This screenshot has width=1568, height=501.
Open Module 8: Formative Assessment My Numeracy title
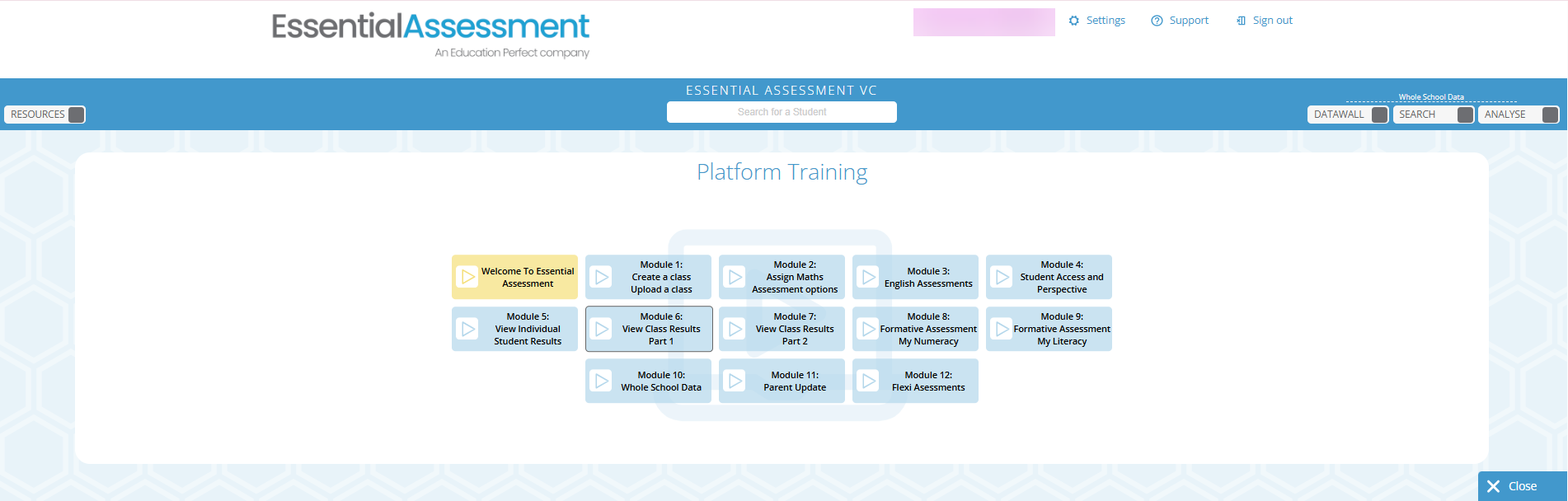(x=928, y=329)
